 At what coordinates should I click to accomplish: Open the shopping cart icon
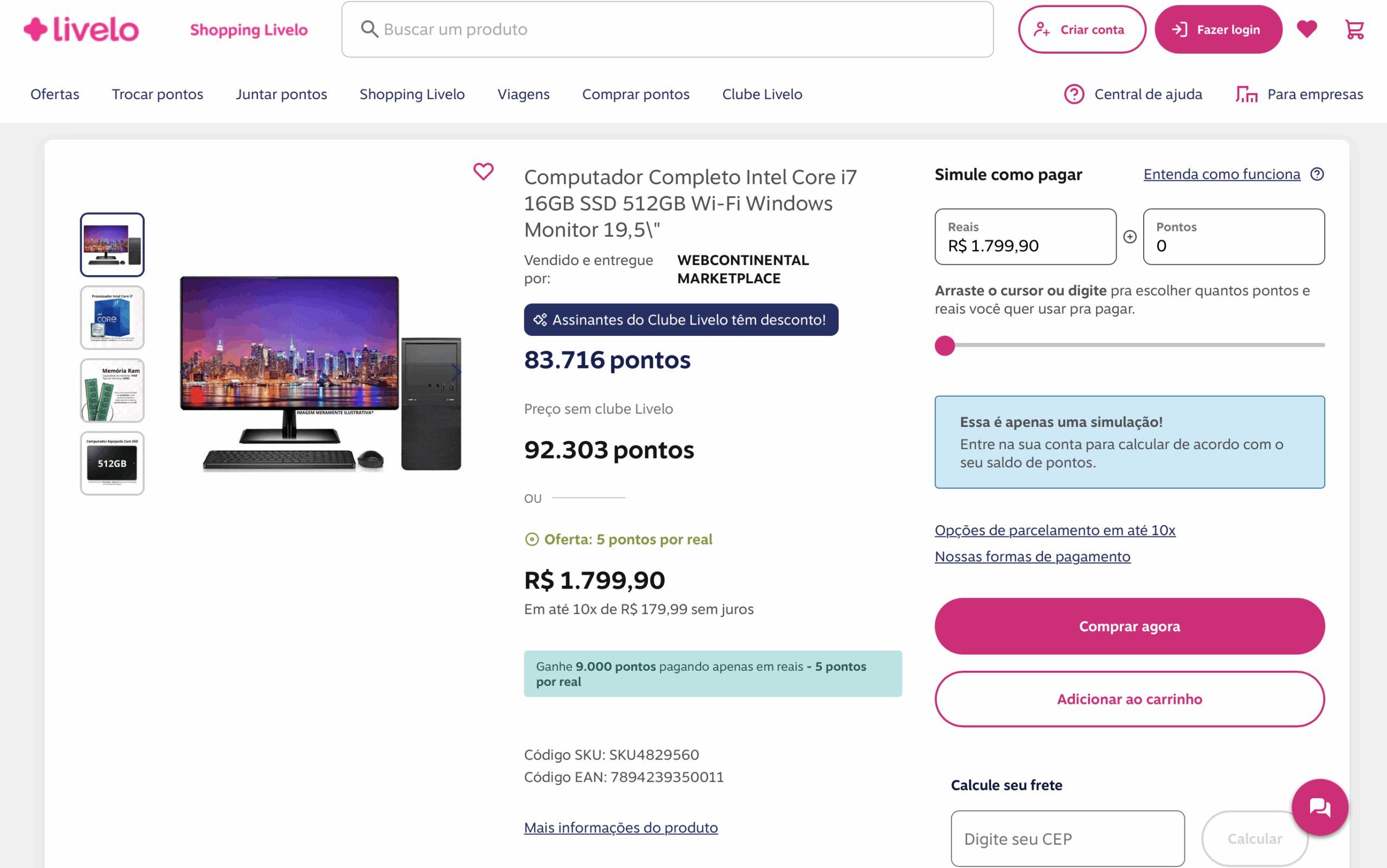(1354, 29)
